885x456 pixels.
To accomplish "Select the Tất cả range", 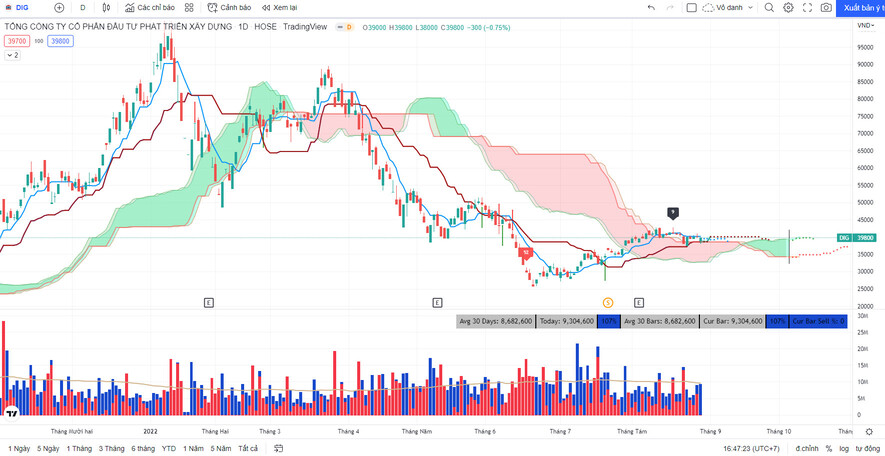I will point(248,449).
